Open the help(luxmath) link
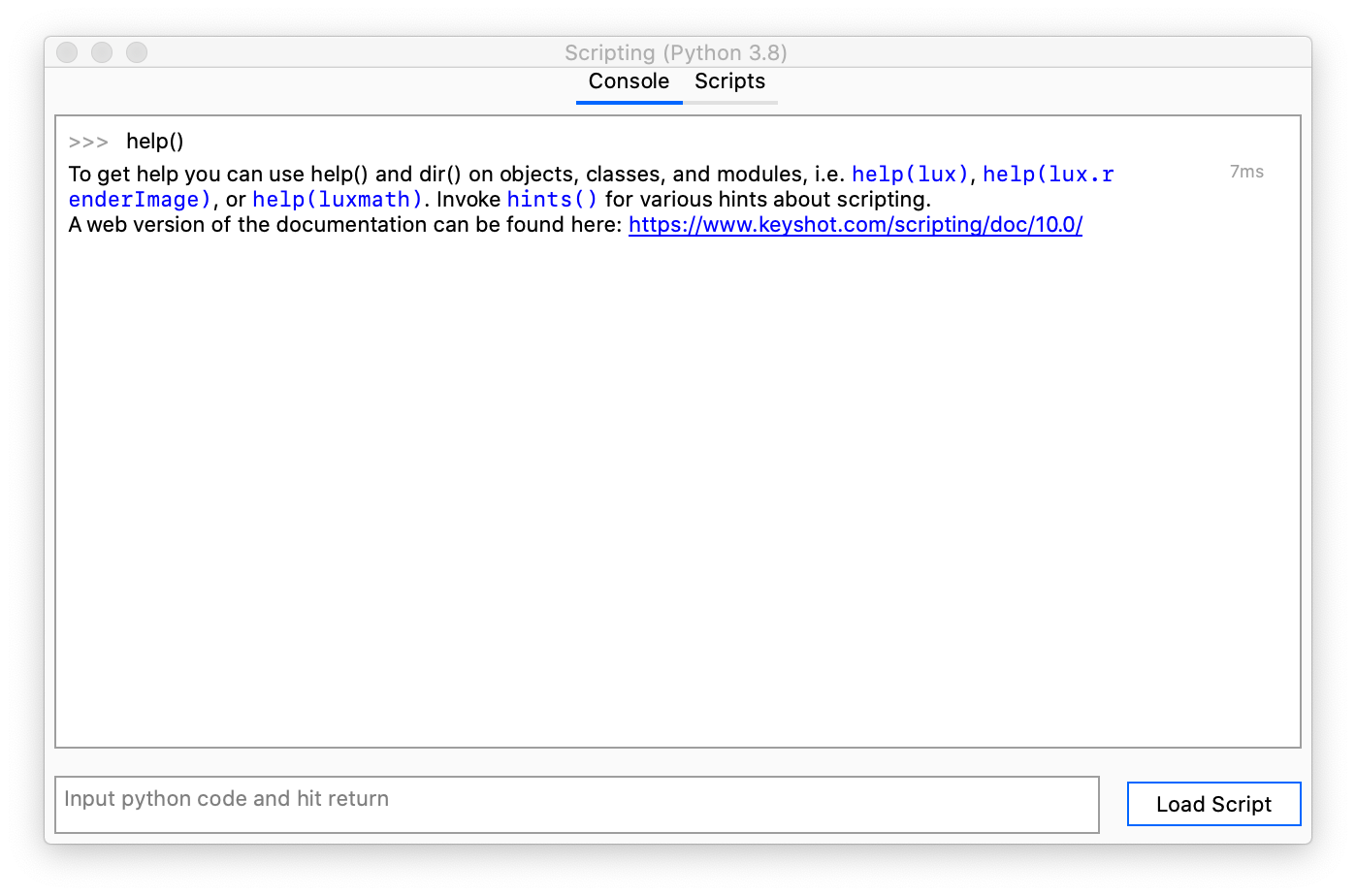This screenshot has width=1356, height=896. (x=336, y=199)
